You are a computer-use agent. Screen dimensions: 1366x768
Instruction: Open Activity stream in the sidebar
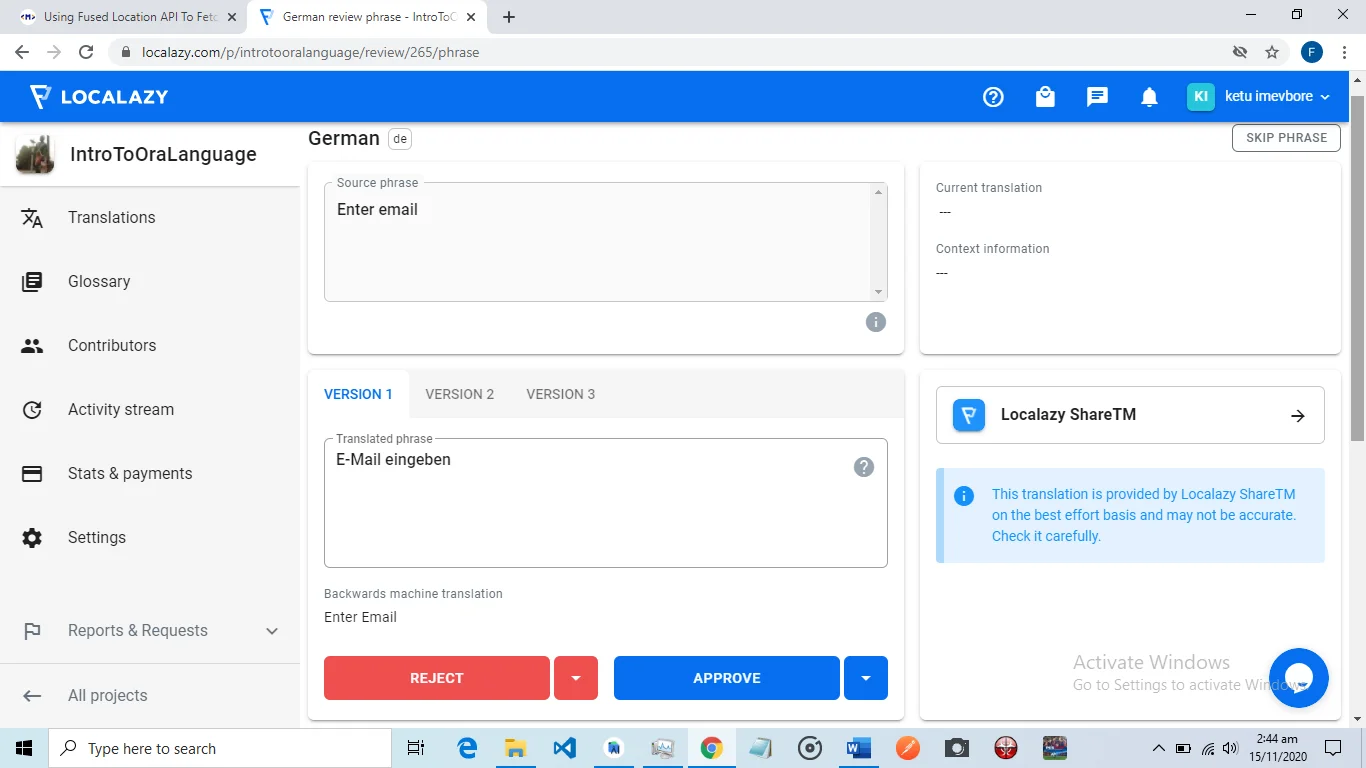[150, 410]
